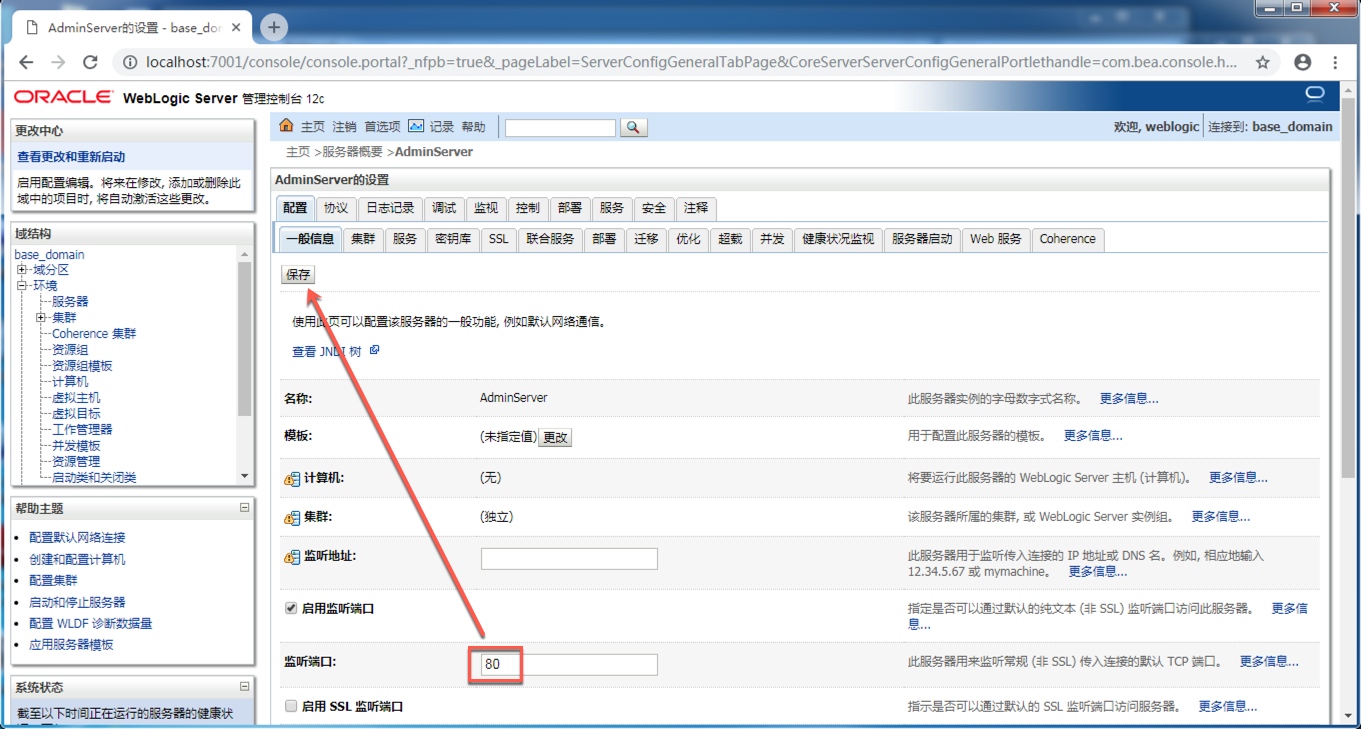Select the 联合服务 sub-tab
Viewport: 1361px width, 729px height.
[x=551, y=239]
